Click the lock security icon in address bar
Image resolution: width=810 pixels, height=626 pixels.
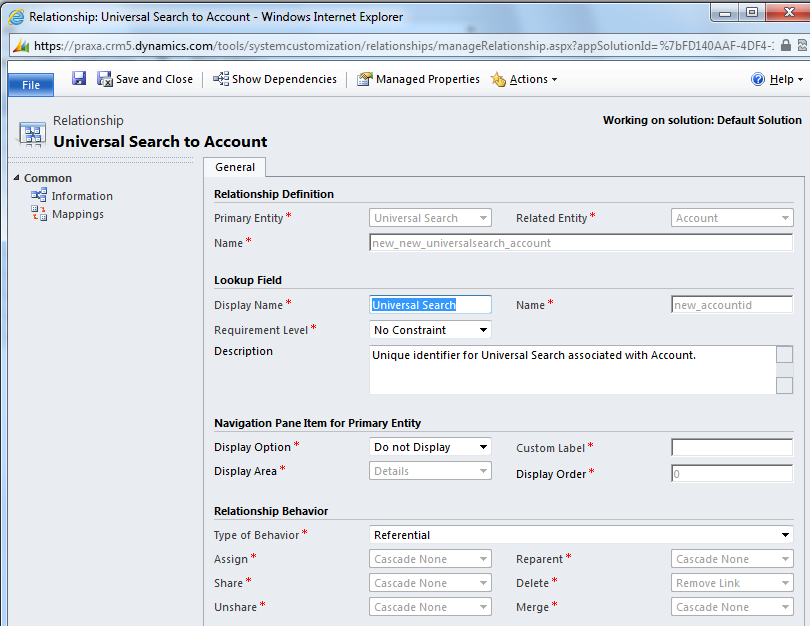[x=786, y=45]
